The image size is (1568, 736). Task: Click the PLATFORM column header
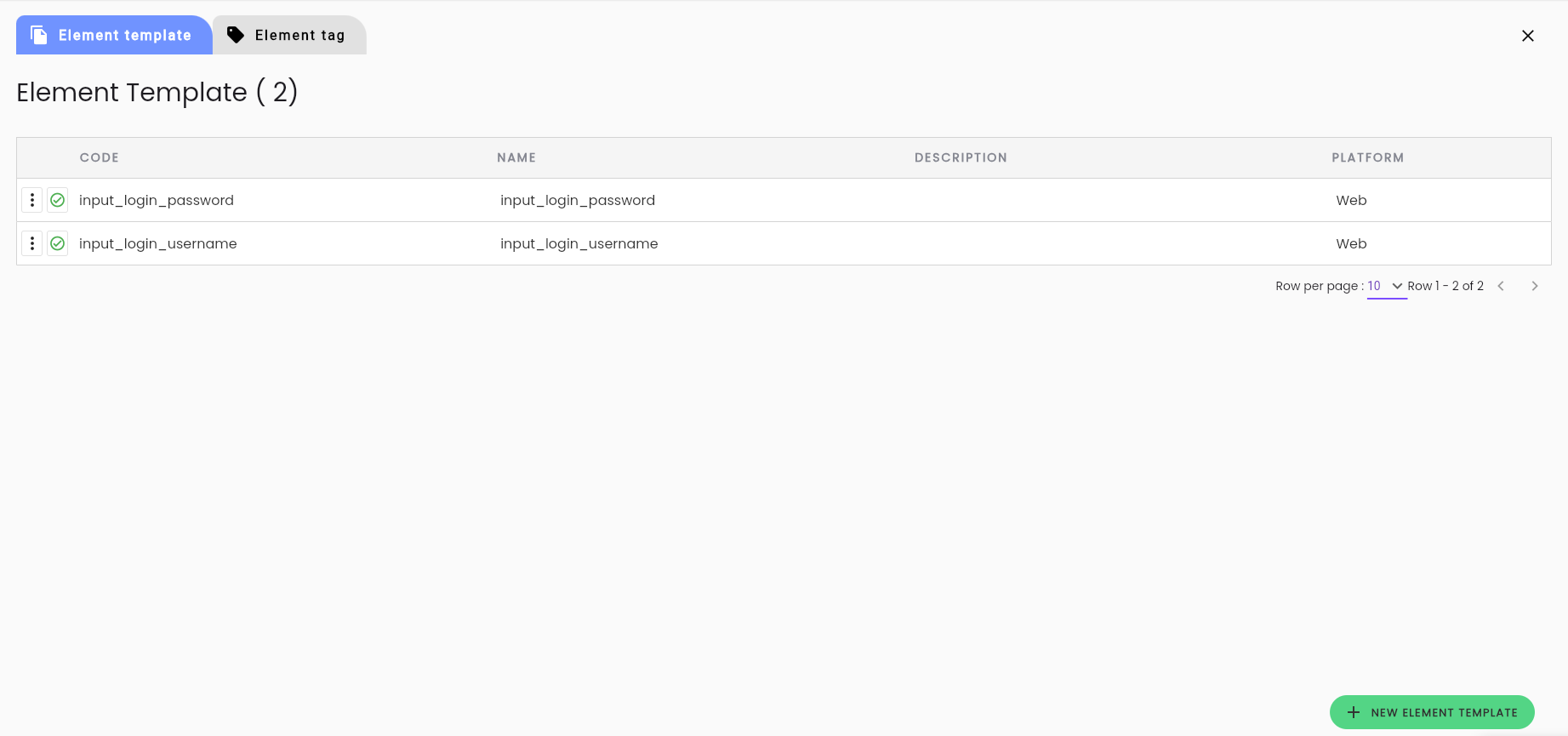click(x=1368, y=157)
